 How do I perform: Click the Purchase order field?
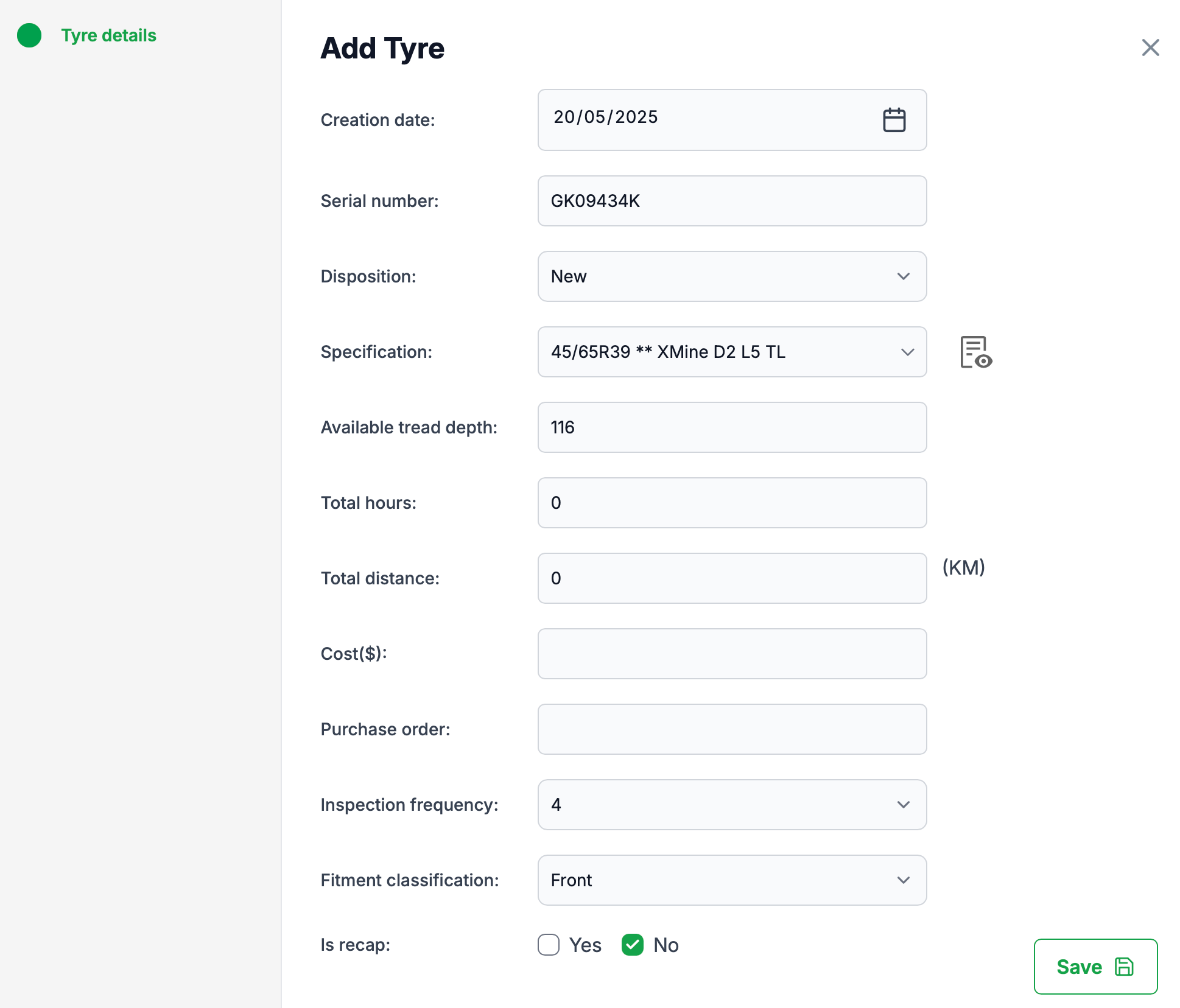(732, 729)
